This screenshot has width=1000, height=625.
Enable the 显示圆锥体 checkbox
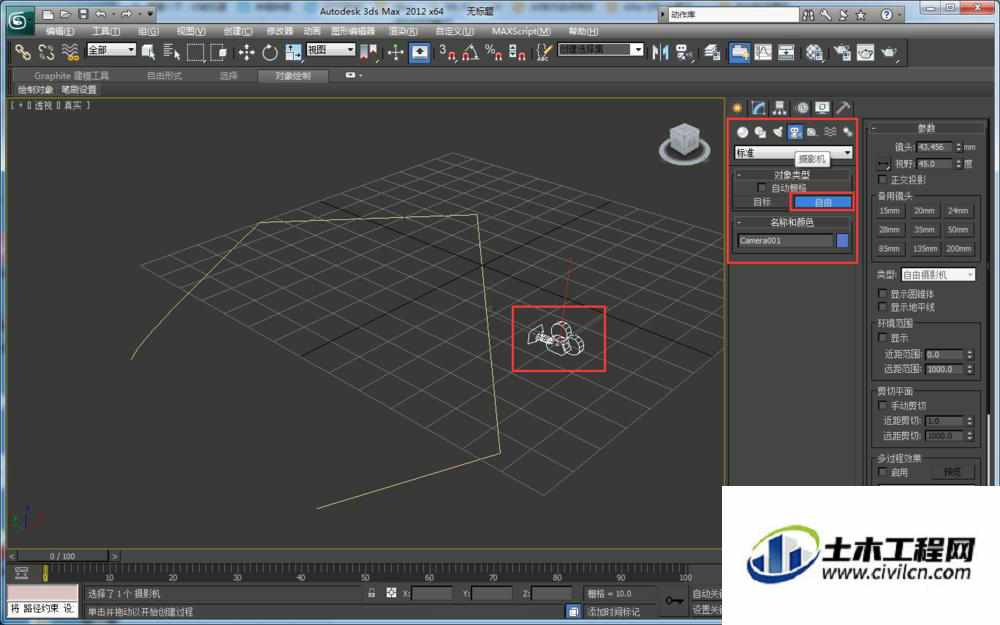(x=883, y=294)
